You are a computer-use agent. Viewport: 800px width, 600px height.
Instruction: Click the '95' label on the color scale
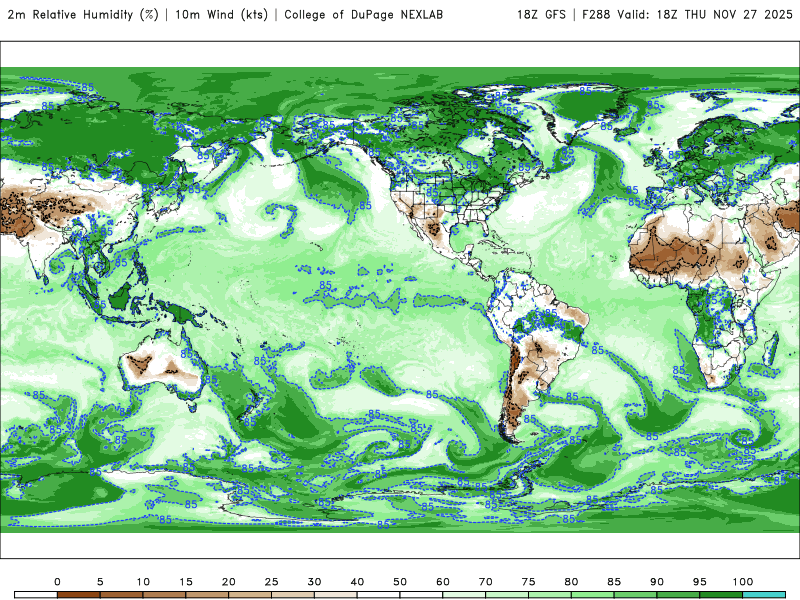pos(700,582)
